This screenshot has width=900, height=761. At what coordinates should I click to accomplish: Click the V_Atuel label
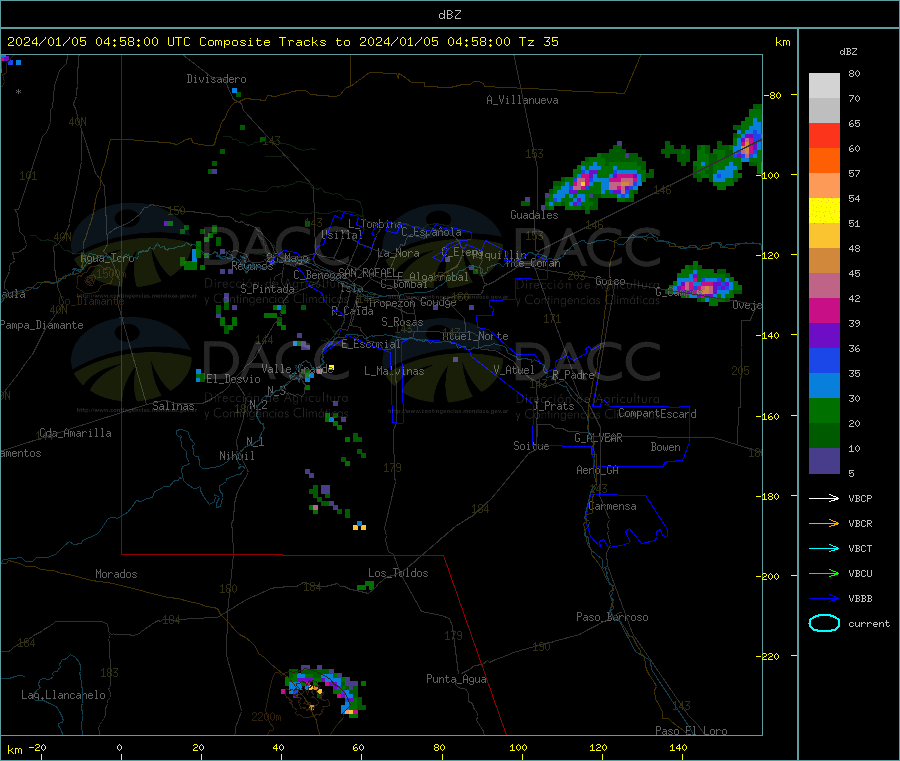pyautogui.click(x=514, y=370)
